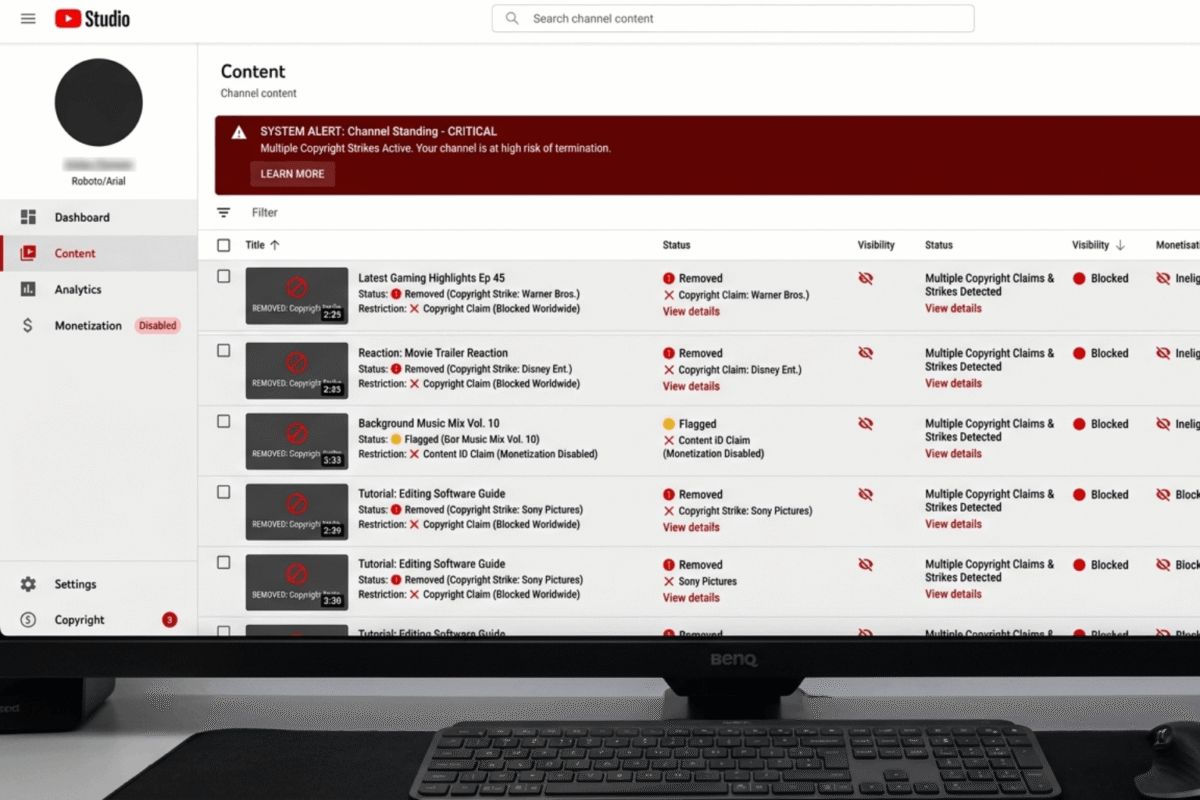The width and height of the screenshot is (1200, 800).
Task: Click the Search channel content field
Action: 732,19
